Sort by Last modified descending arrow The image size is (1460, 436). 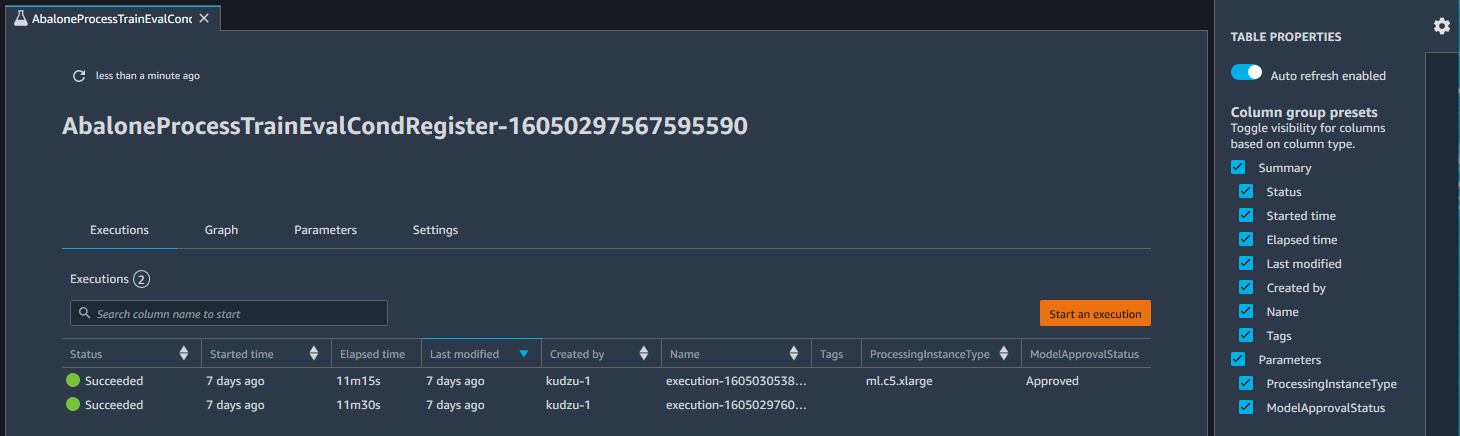pos(523,354)
